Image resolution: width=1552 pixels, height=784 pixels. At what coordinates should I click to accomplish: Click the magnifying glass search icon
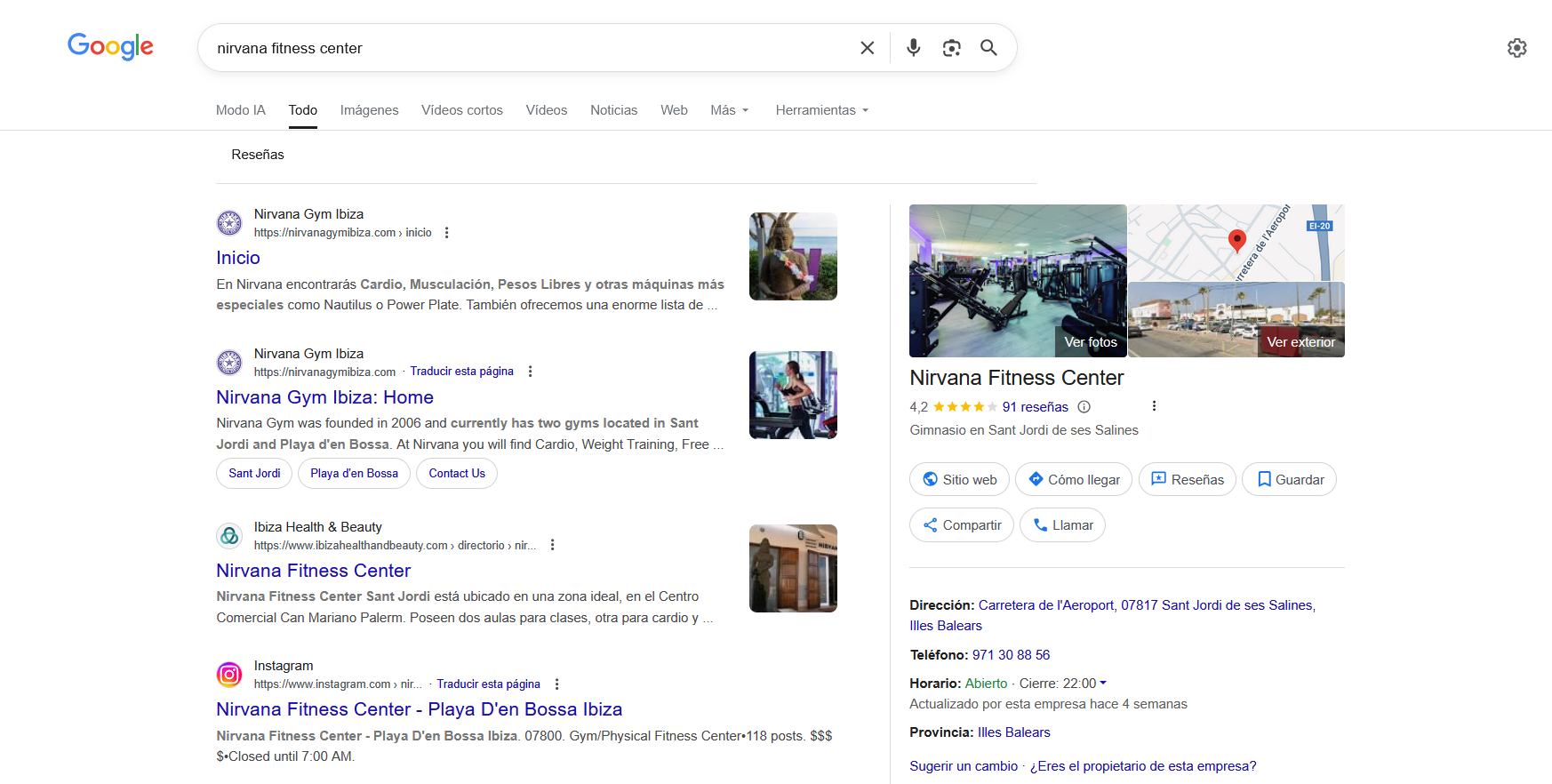click(988, 48)
